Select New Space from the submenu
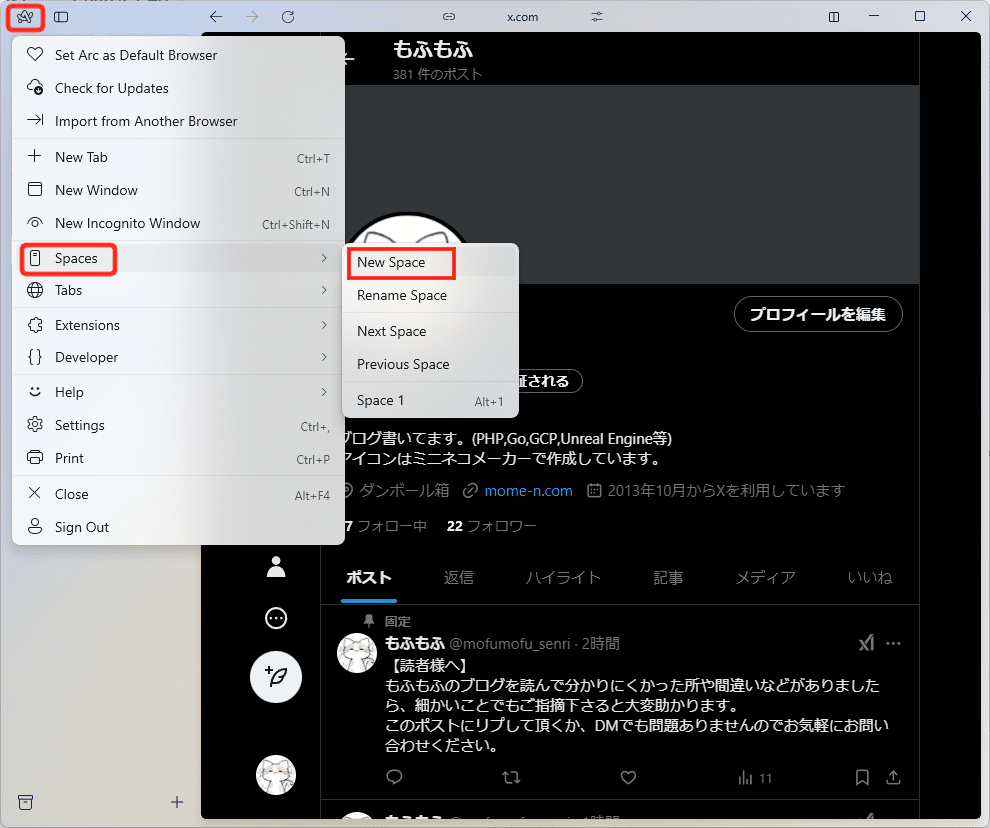990x828 pixels. click(x=394, y=262)
